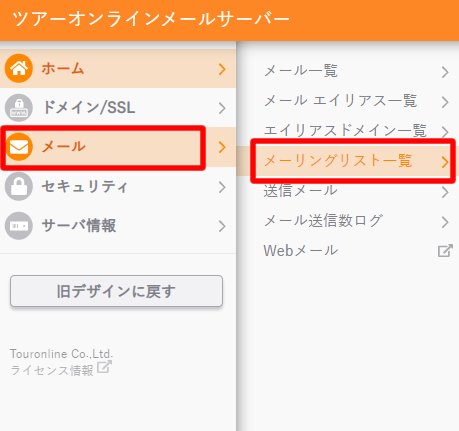This screenshot has height=431, width=459.
Task: Click the security padlock icon
Action: click(19, 186)
